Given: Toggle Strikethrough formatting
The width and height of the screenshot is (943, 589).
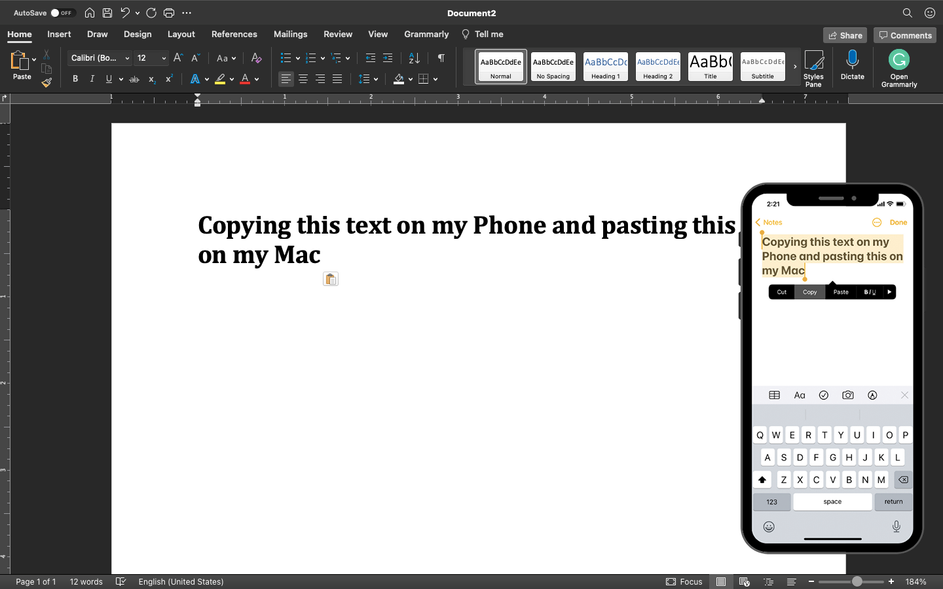Looking at the screenshot, I should click(x=134, y=79).
